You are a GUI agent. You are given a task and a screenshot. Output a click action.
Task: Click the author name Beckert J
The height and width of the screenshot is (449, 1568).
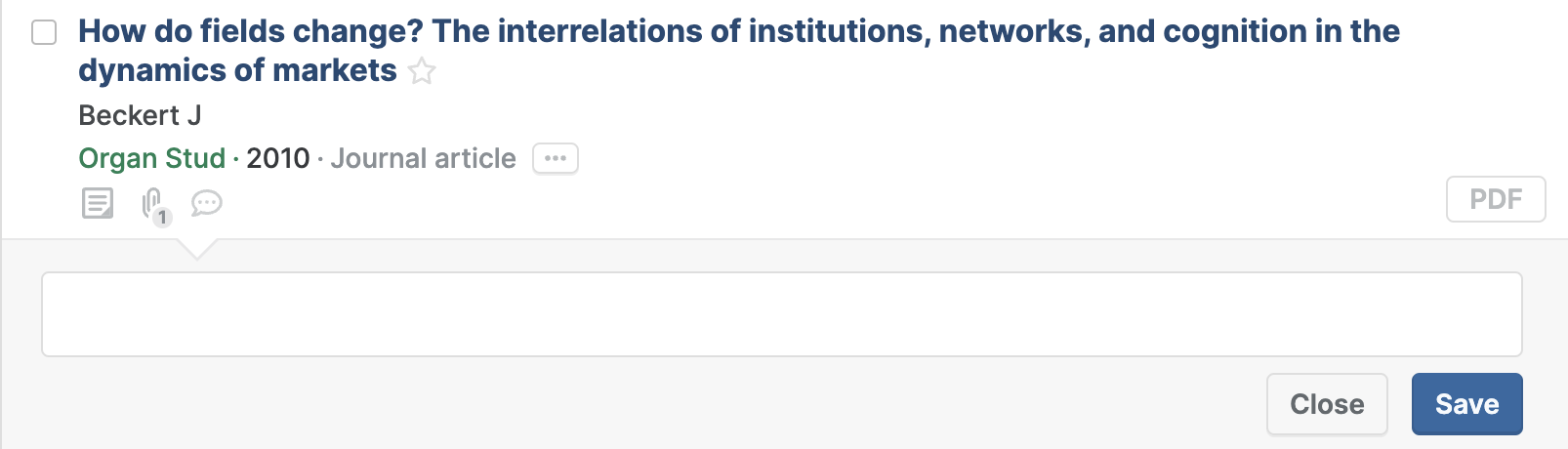[x=140, y=115]
